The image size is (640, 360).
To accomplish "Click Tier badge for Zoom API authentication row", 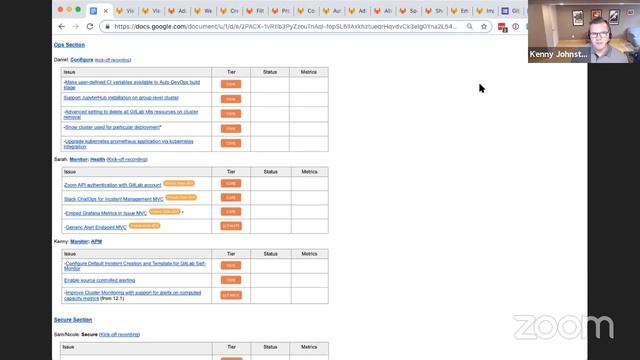I will click(x=231, y=184).
